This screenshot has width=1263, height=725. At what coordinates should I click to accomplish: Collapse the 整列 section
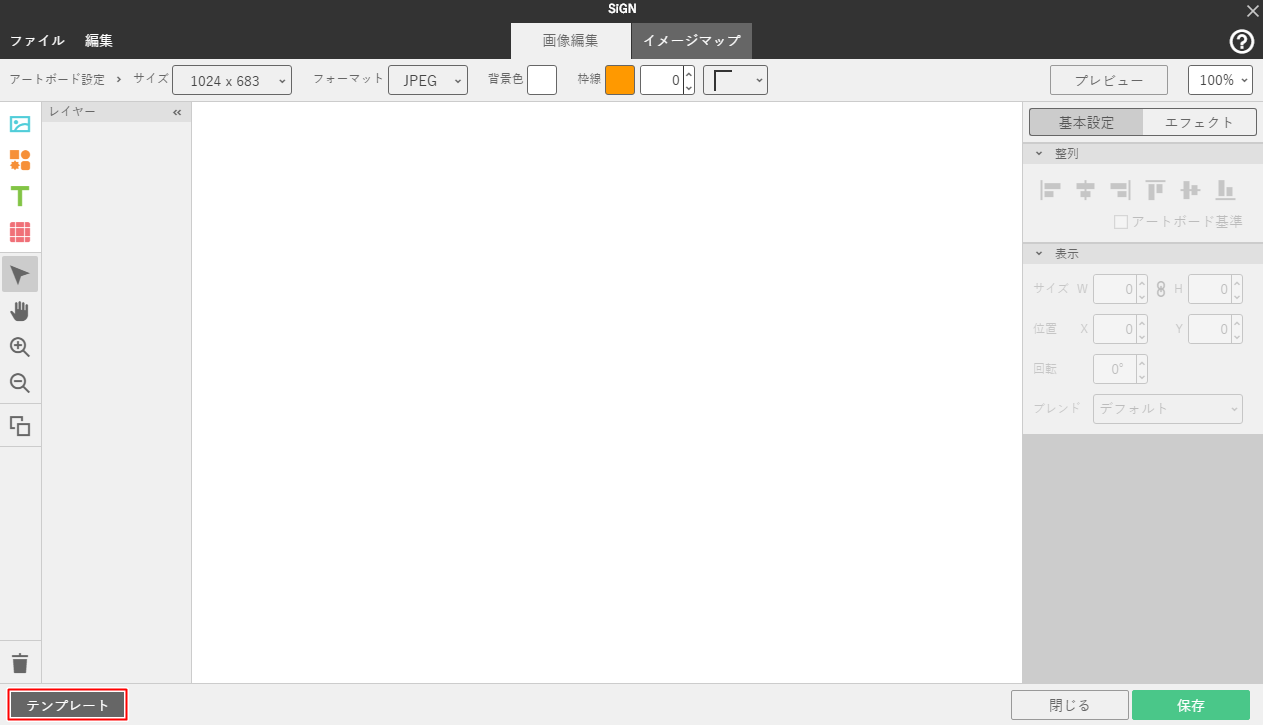[1038, 154]
